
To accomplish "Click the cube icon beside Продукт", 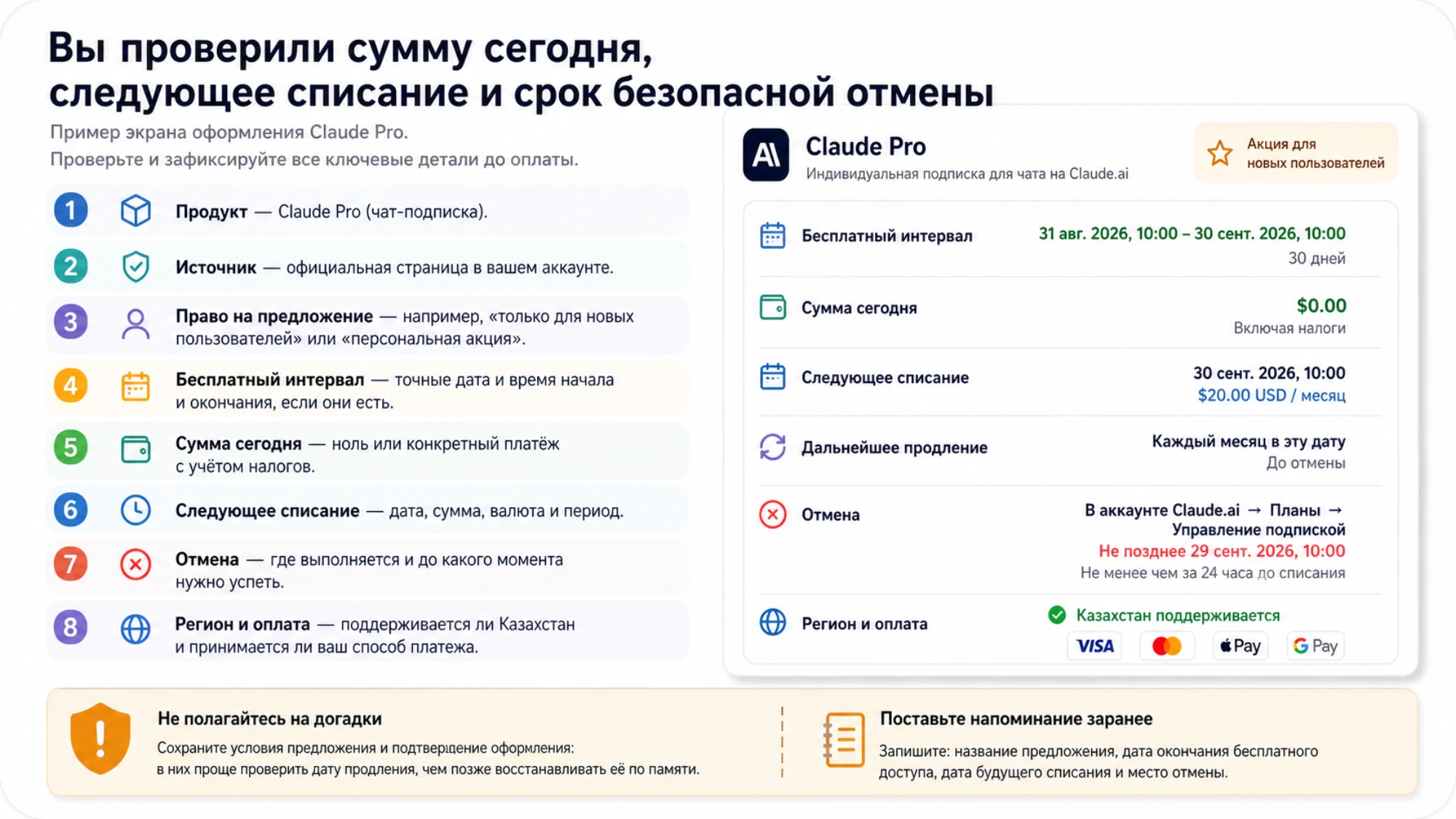I will click(x=135, y=211).
